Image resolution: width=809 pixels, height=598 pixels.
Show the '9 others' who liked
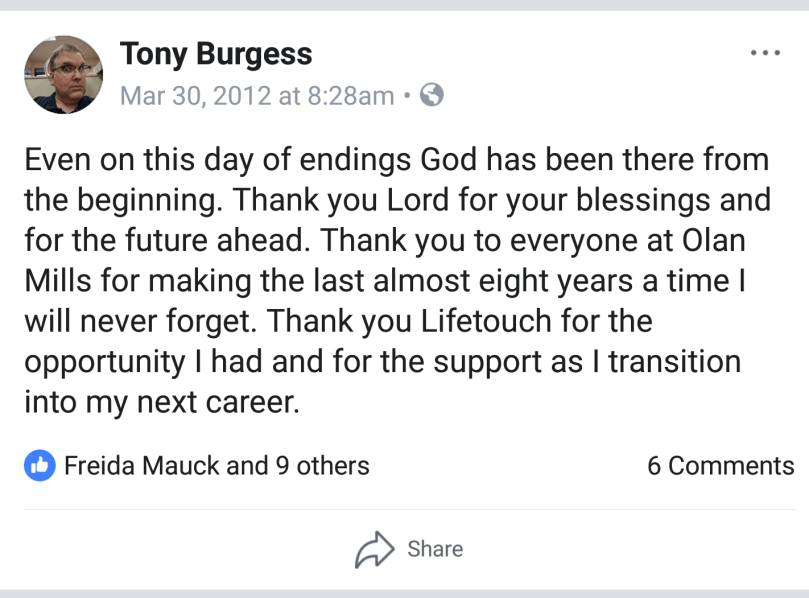pyautogui.click(x=322, y=466)
